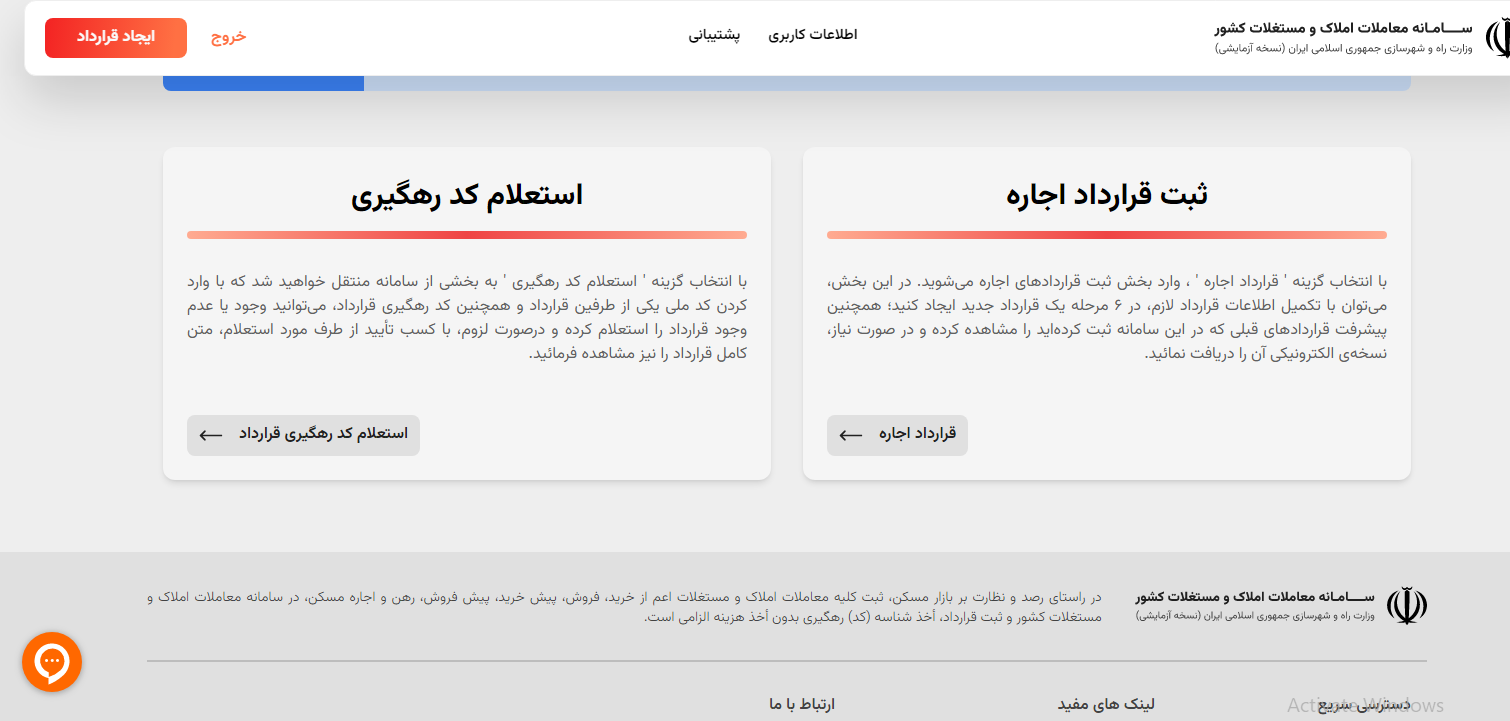Click the footer title سامانه معاملات املاک و مستغلات کشور
Screen dimensions: 1510x721
click(1255, 597)
